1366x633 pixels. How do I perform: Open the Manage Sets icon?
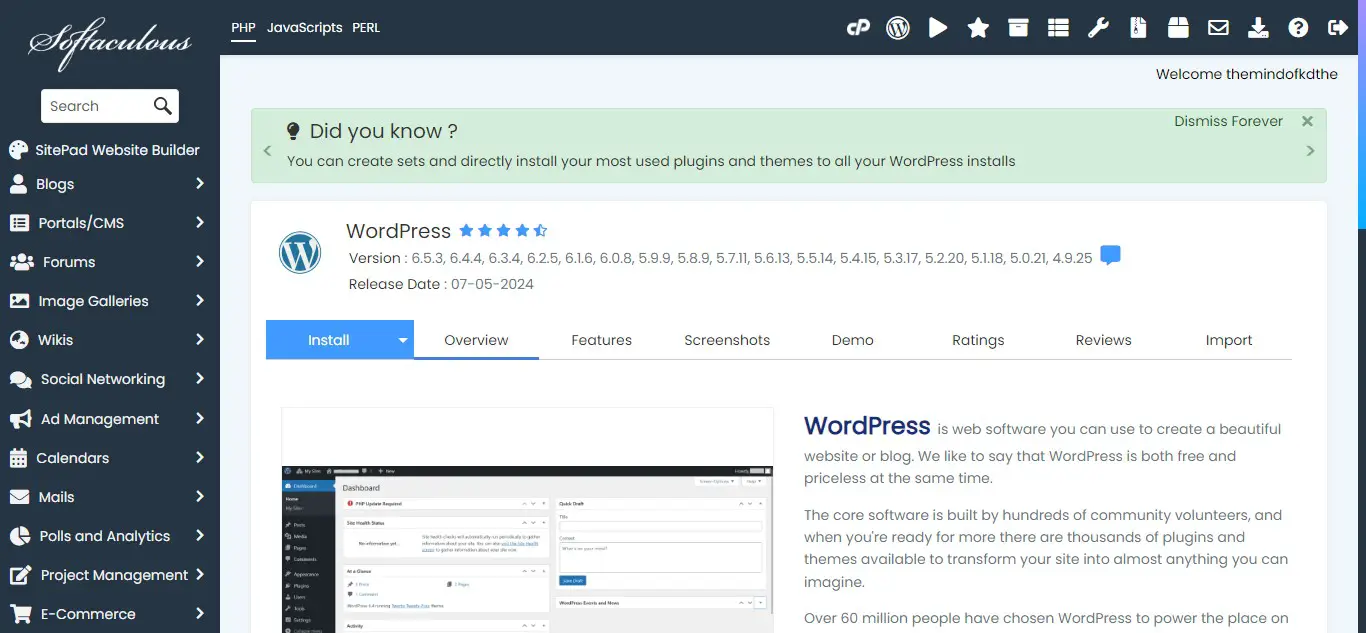(x=1178, y=28)
